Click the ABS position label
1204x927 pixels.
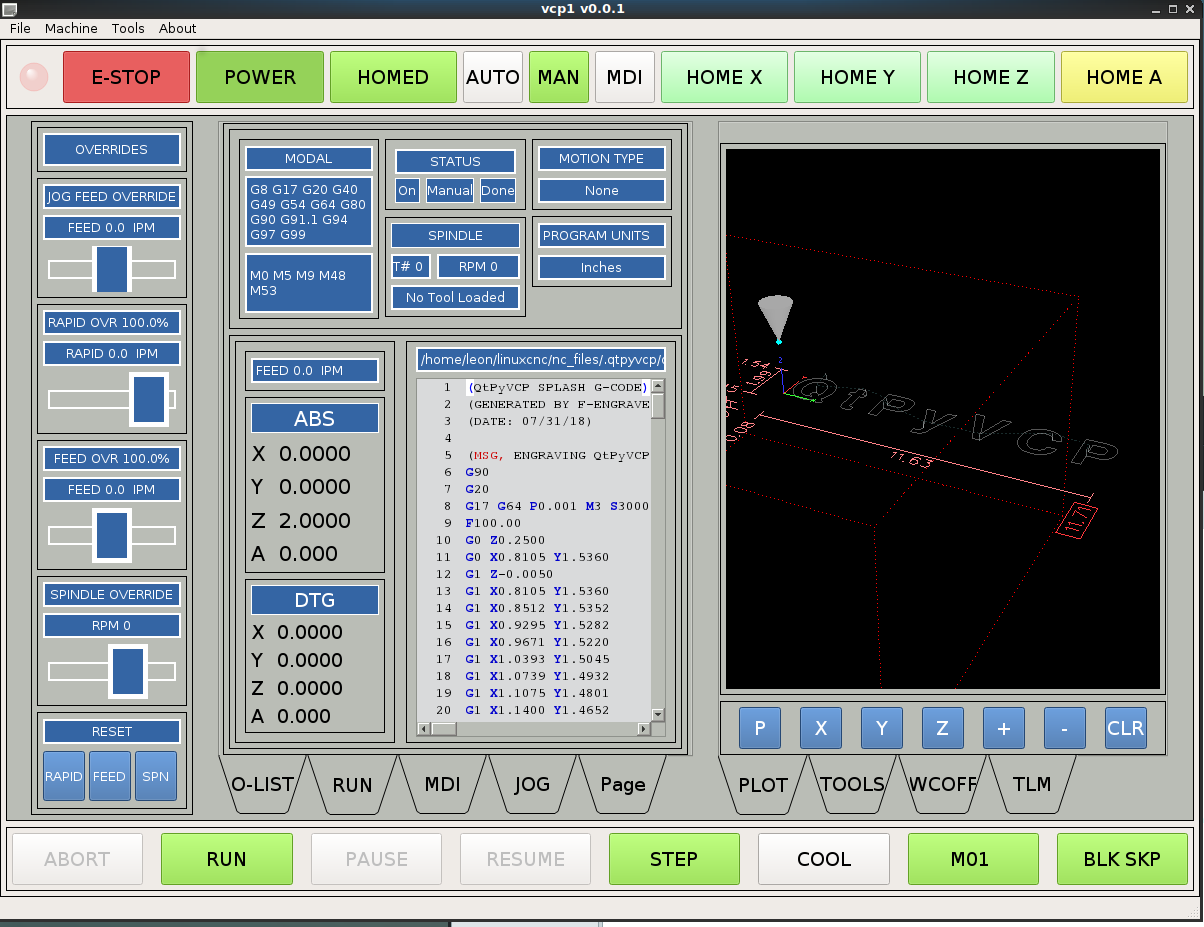pos(314,419)
